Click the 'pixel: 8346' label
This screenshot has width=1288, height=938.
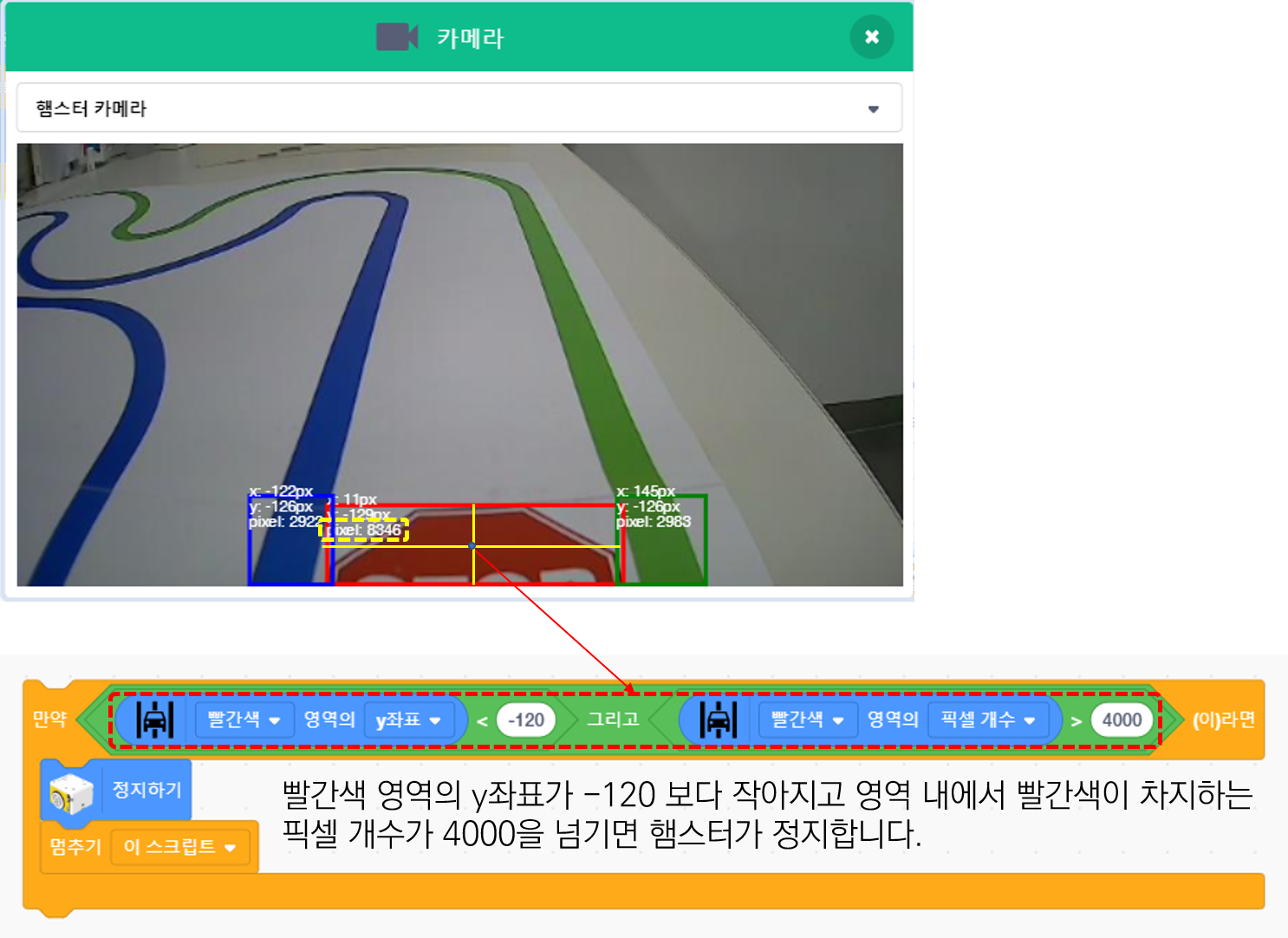[x=365, y=531]
